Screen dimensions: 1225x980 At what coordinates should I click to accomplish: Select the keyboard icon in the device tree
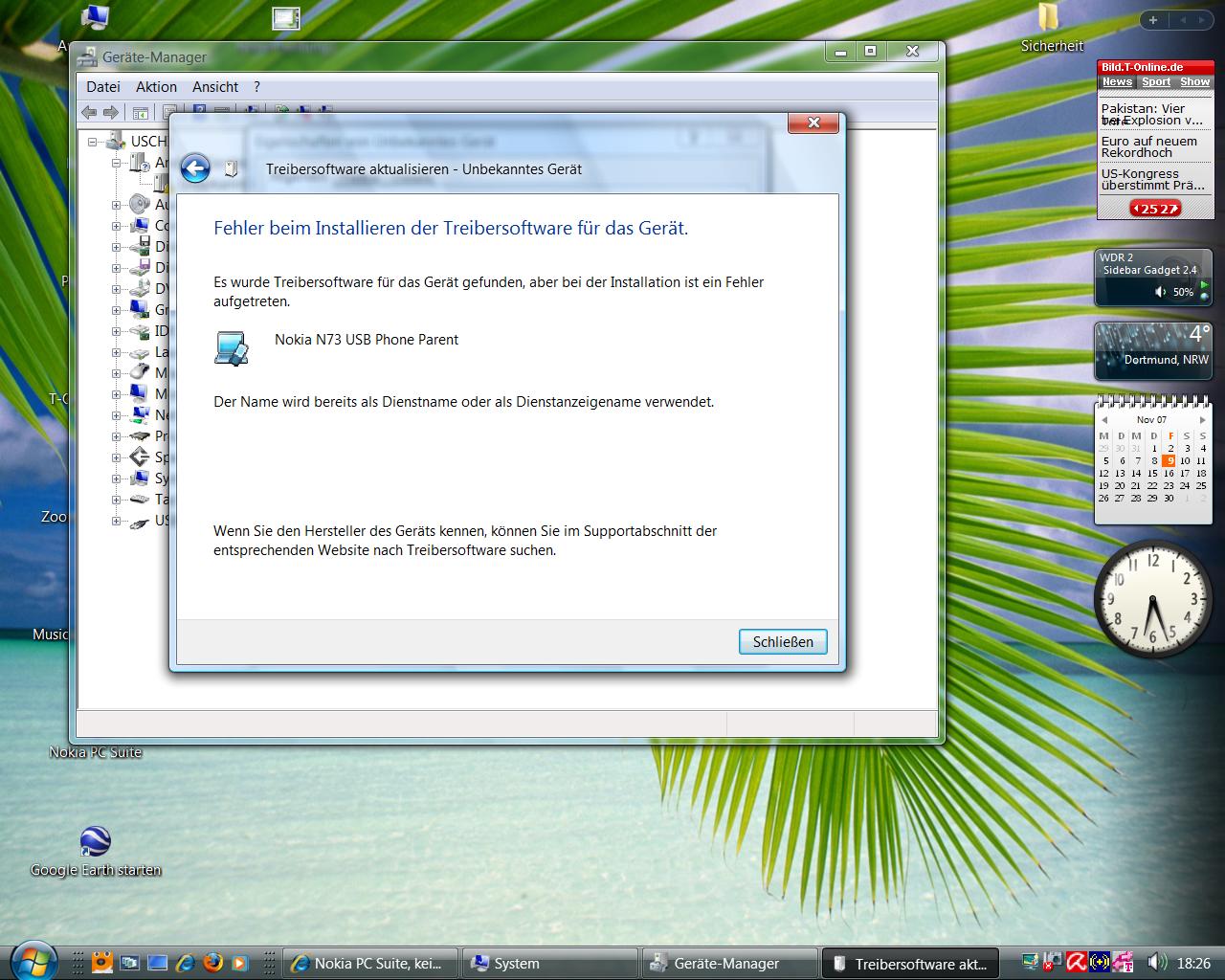click(x=140, y=499)
